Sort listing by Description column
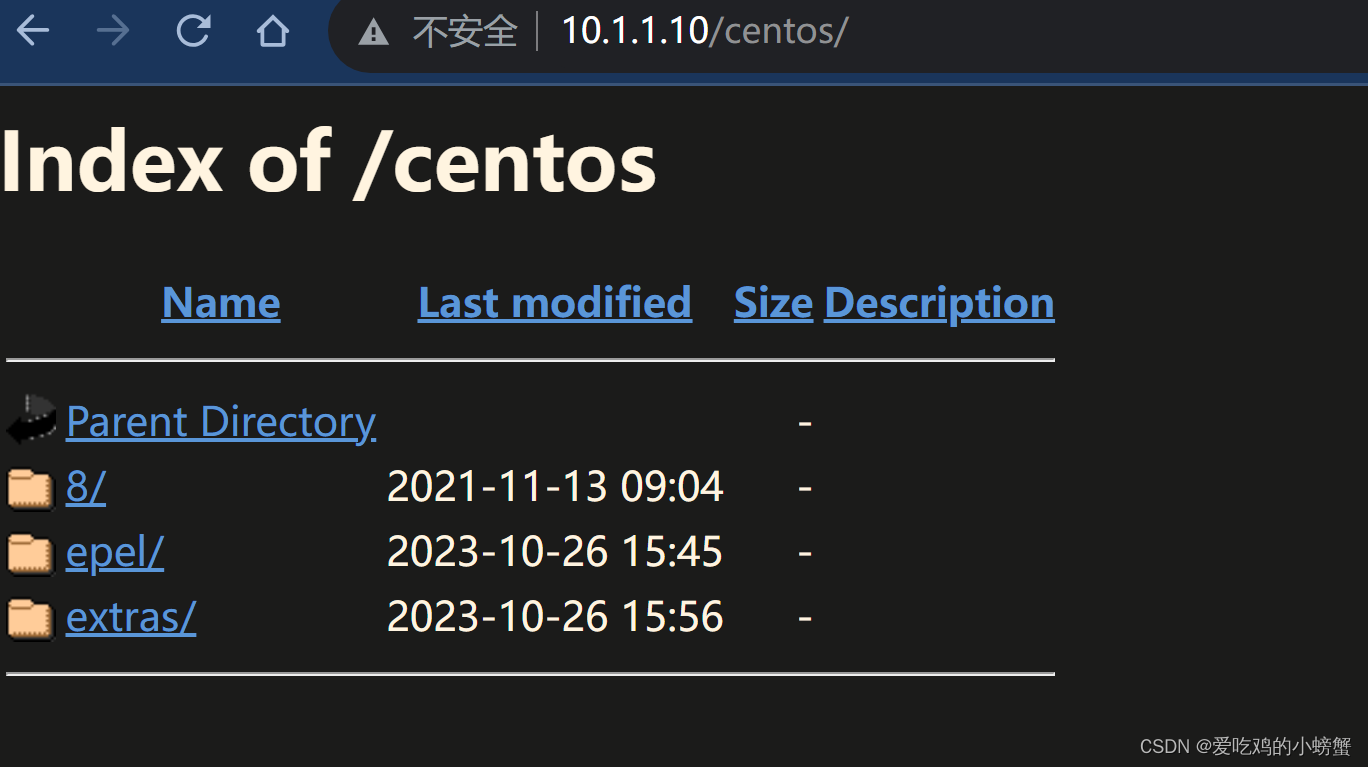 (x=938, y=302)
